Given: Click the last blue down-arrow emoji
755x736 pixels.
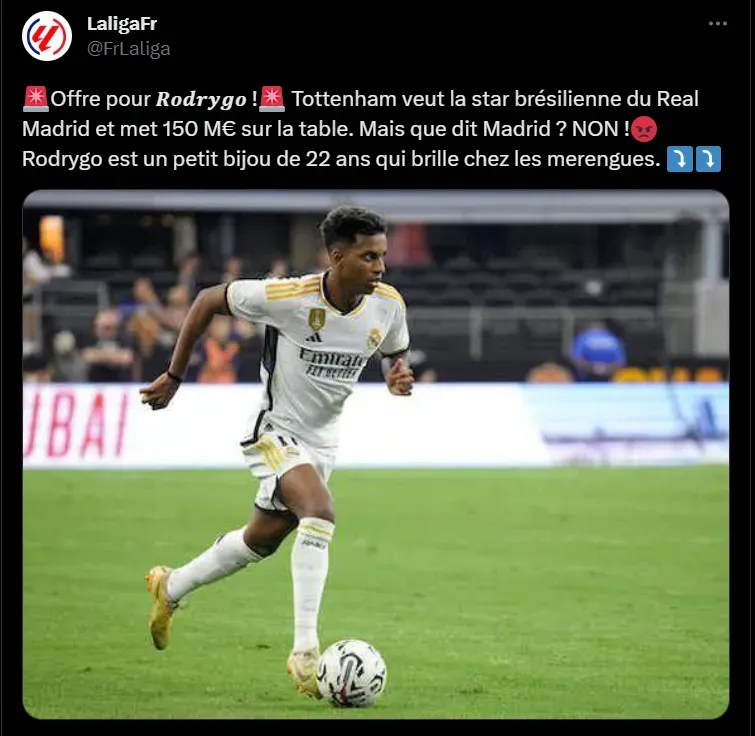Looking at the screenshot, I should pyautogui.click(x=708, y=159).
